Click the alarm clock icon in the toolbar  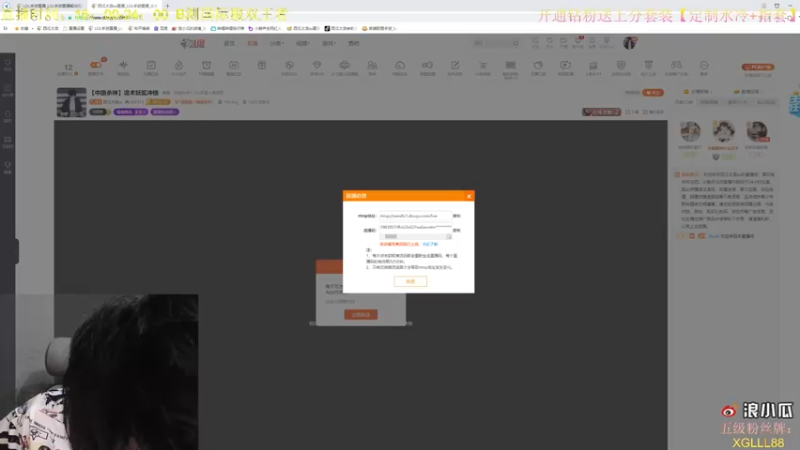pos(206,65)
